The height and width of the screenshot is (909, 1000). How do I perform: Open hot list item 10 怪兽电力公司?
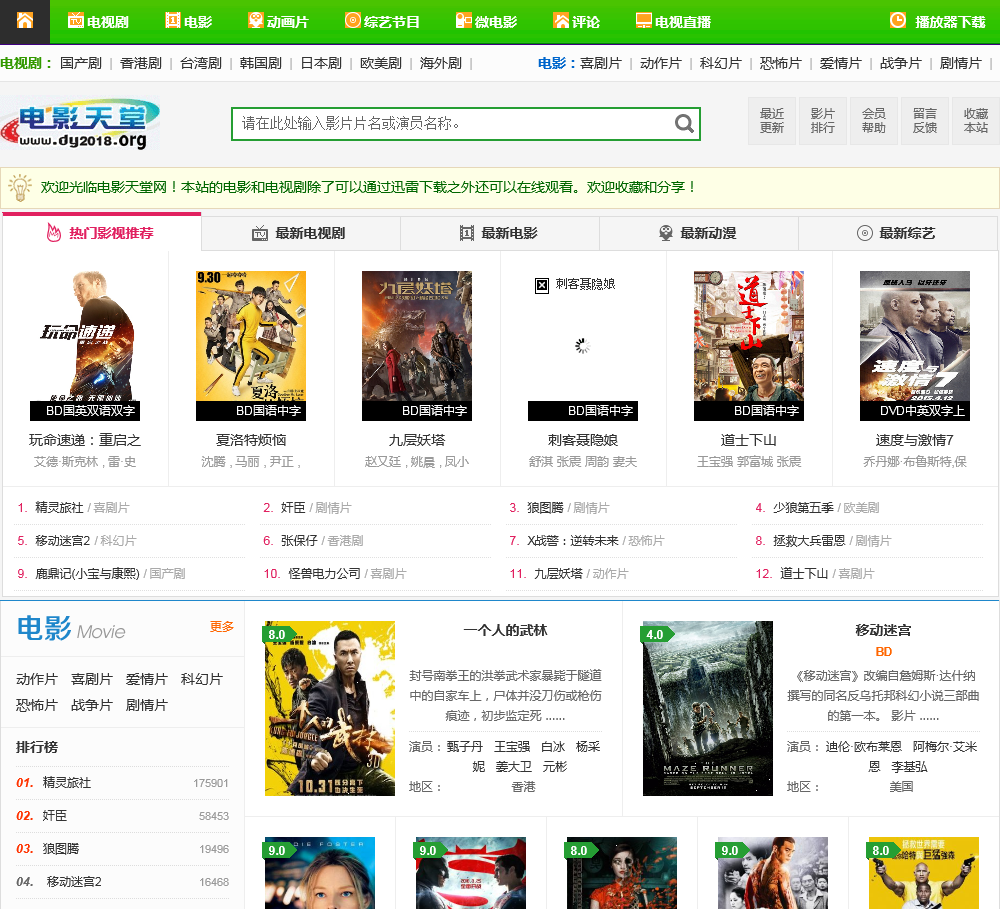(x=325, y=574)
